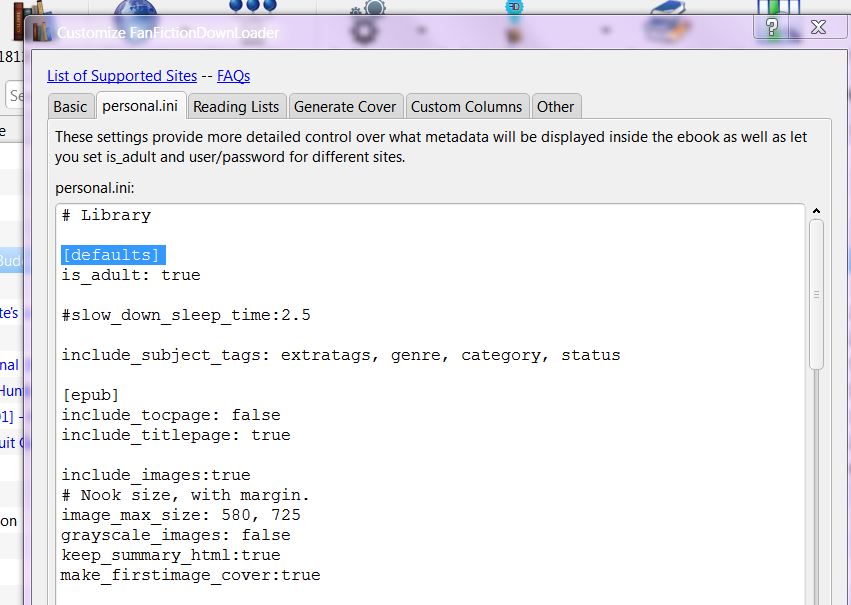Switch to the Basic tab

(70, 107)
